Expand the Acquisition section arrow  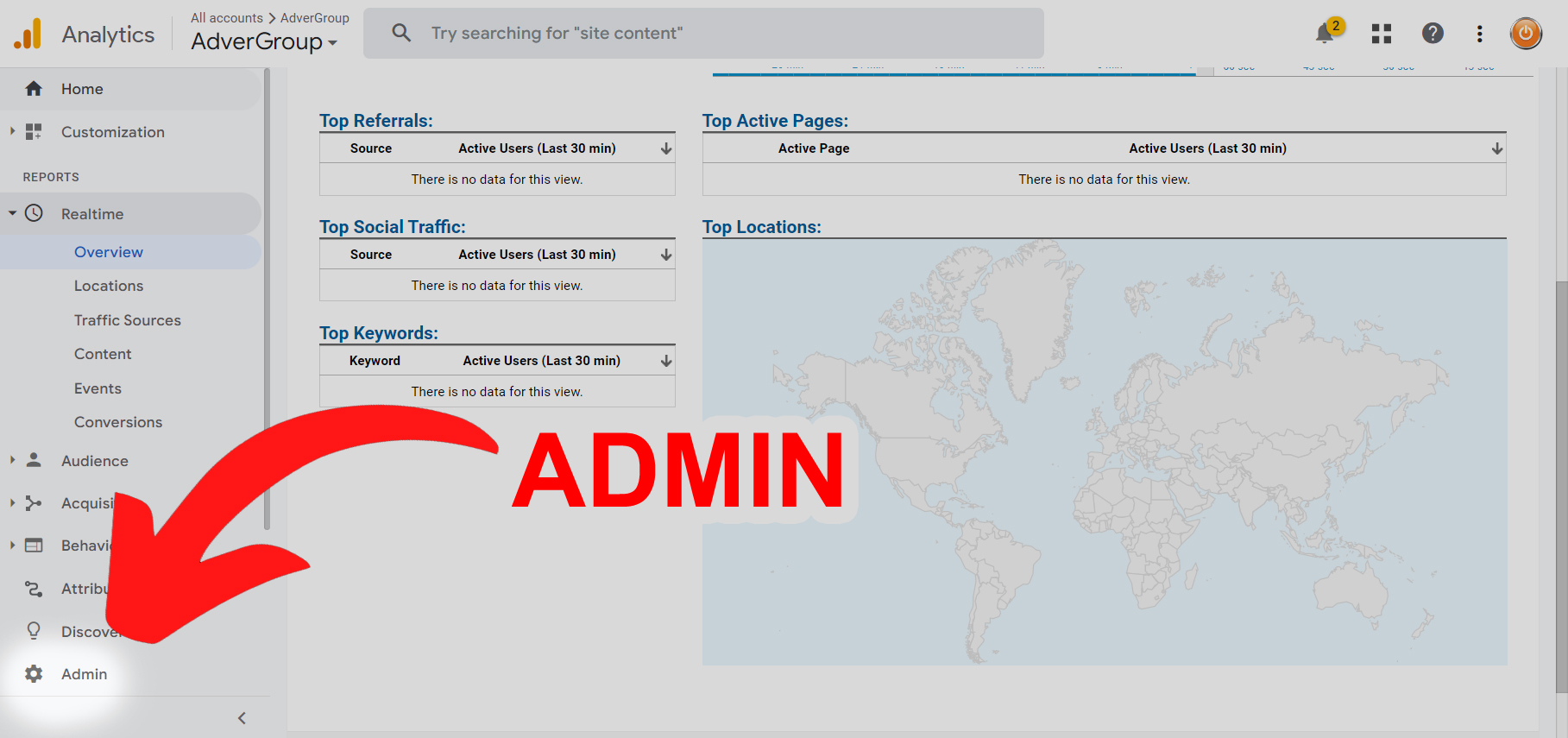point(12,502)
